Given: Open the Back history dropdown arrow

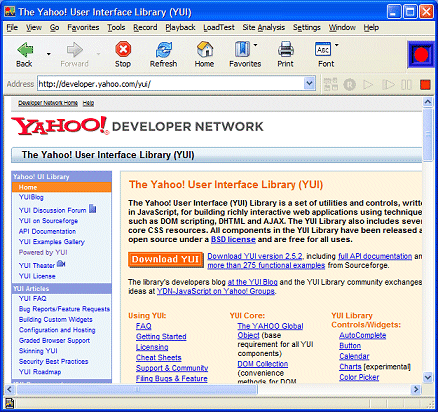Looking at the screenshot, I should [49, 54].
